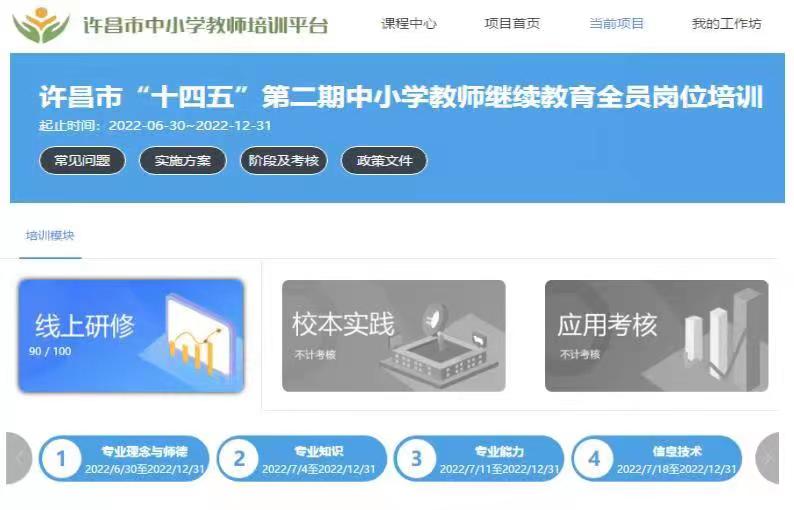Select stage number 1 circle

[x=61, y=459]
